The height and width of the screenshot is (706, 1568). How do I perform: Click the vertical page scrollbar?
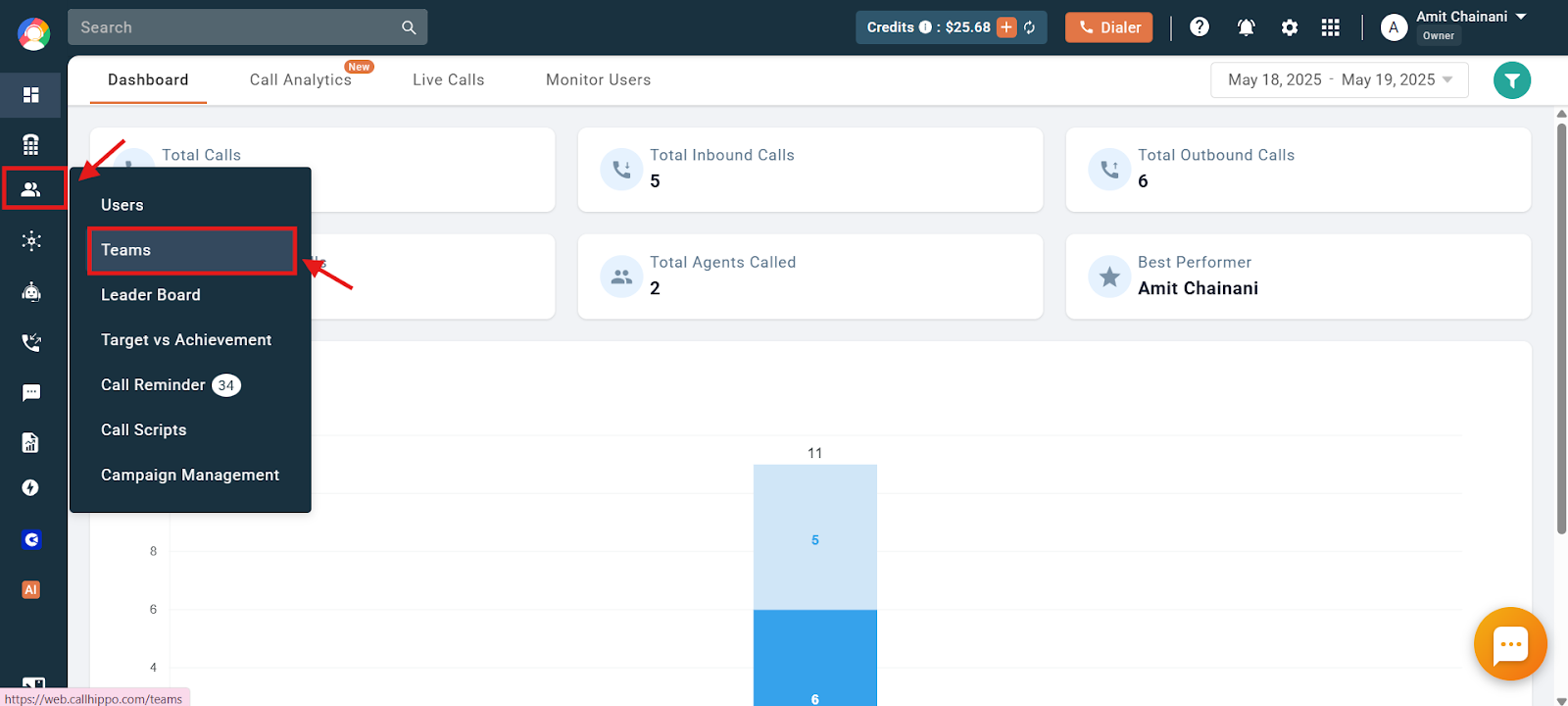click(1561, 328)
